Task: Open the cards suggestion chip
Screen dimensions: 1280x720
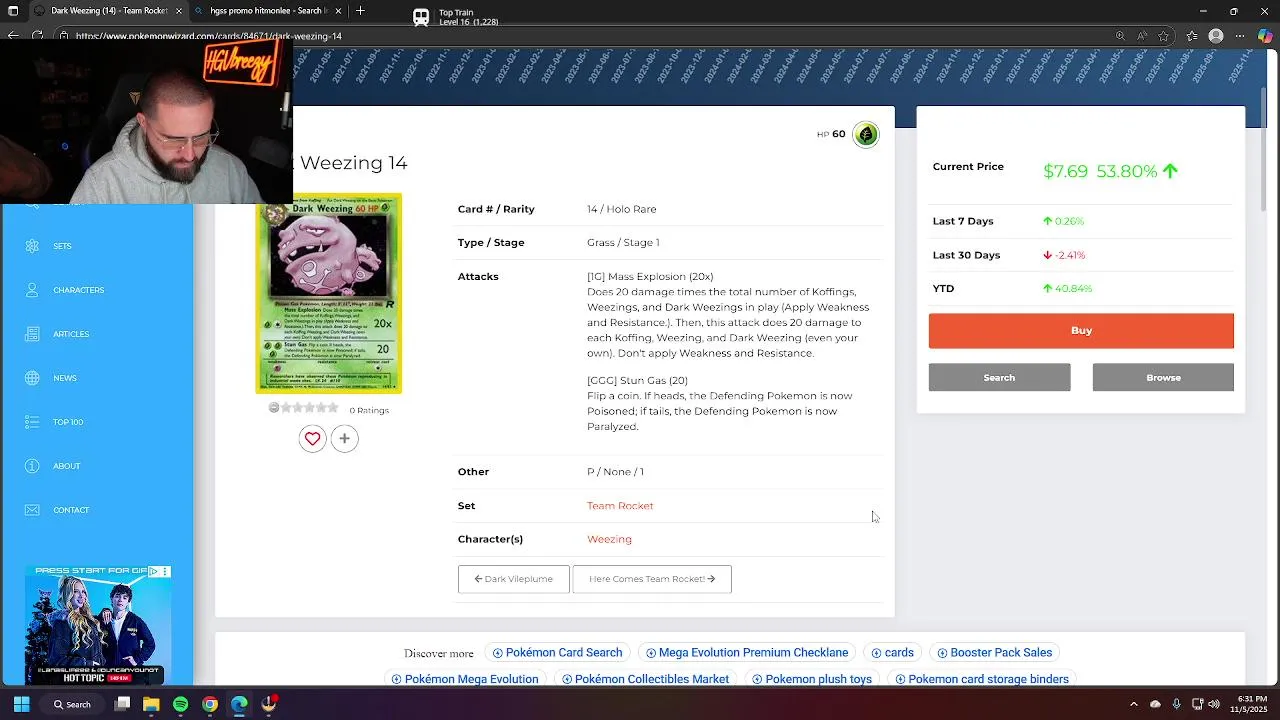Action: click(892, 653)
